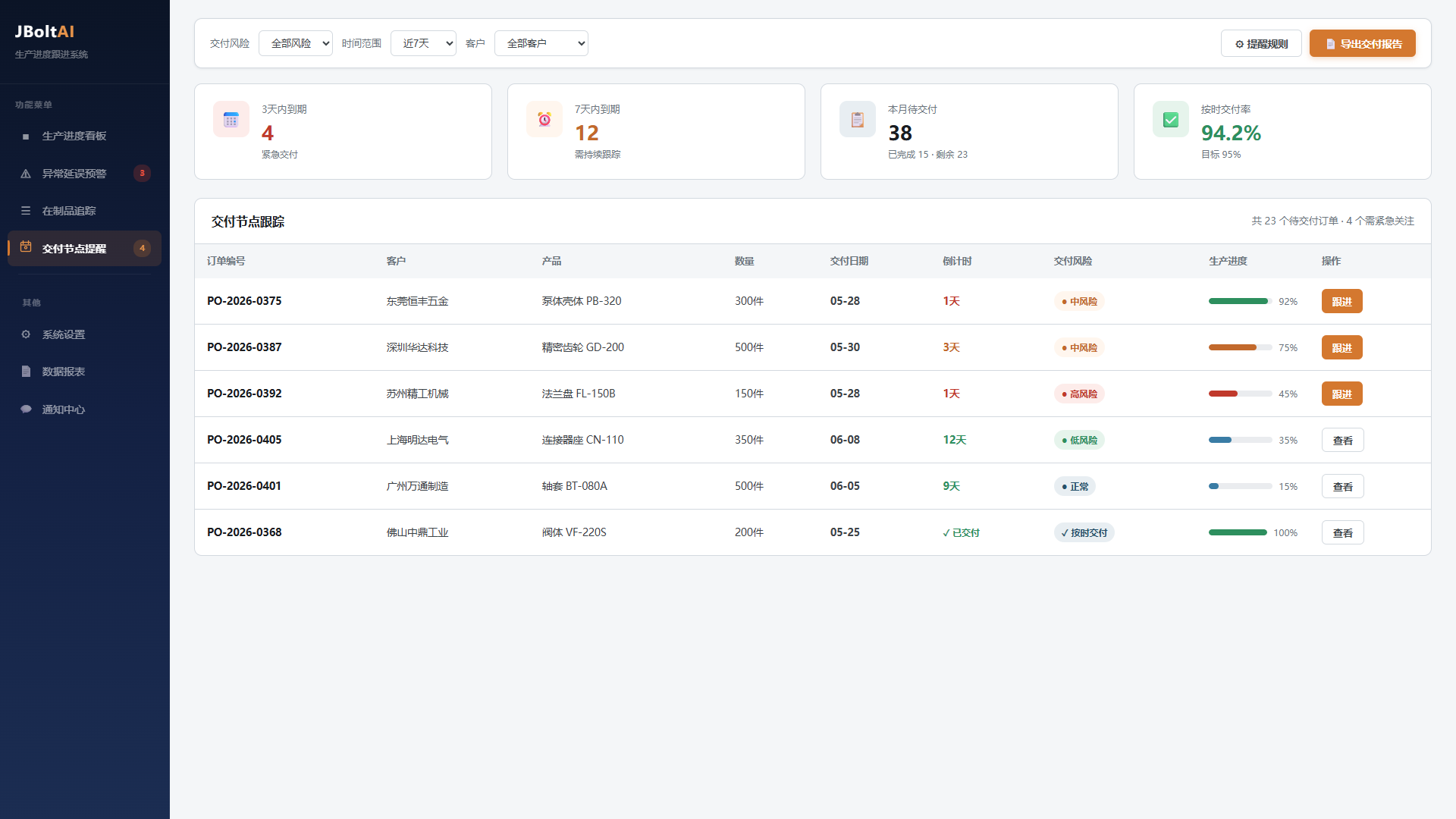Click 跟进 for order PO-2026-0375
1456x819 pixels.
[1342, 301]
